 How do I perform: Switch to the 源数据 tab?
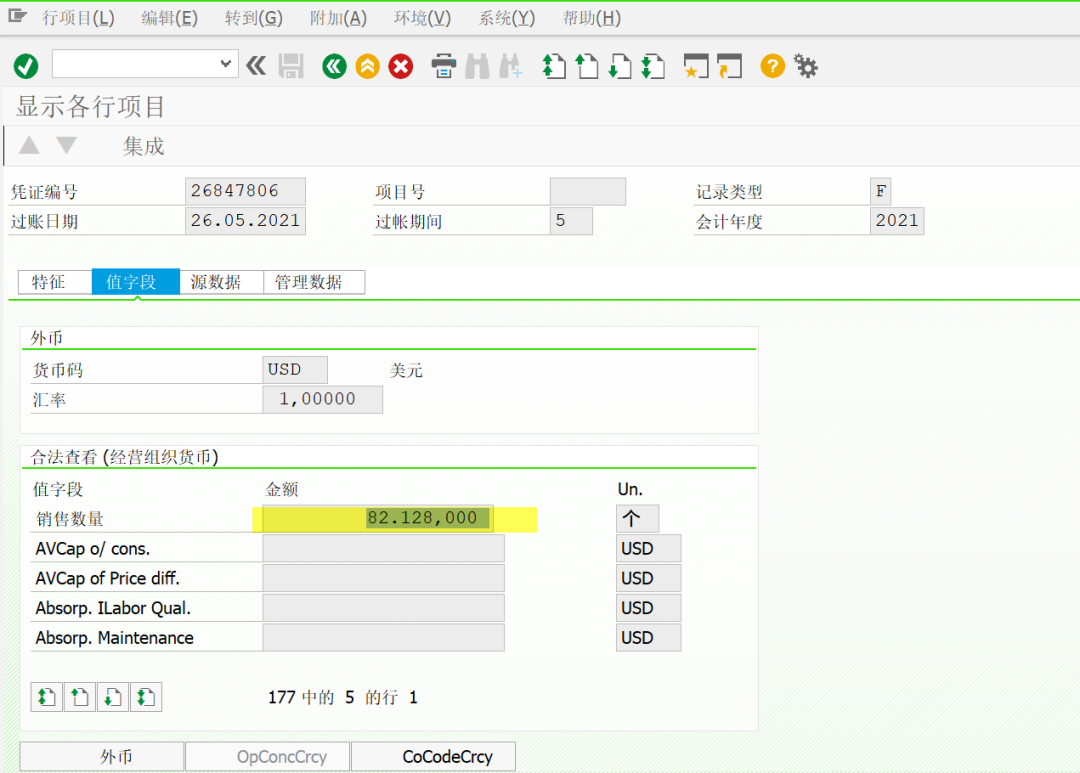click(221, 282)
